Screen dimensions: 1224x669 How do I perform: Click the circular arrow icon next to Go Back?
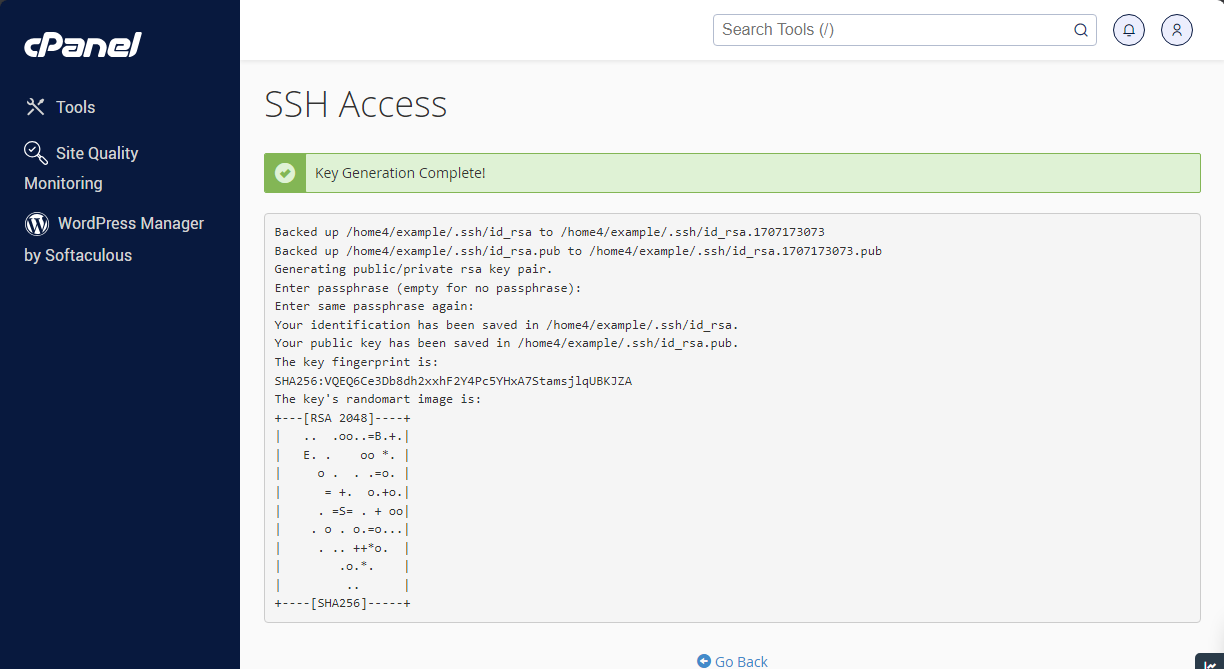coord(703,661)
